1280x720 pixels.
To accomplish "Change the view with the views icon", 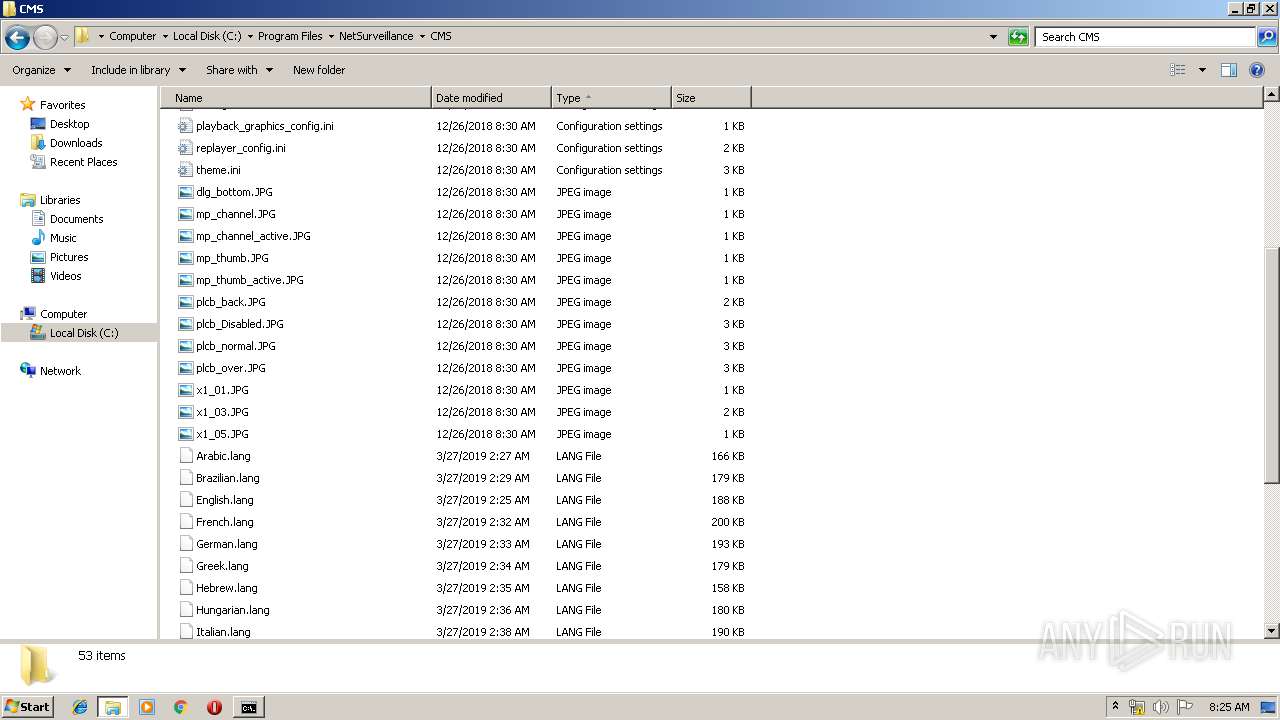I will point(1178,70).
